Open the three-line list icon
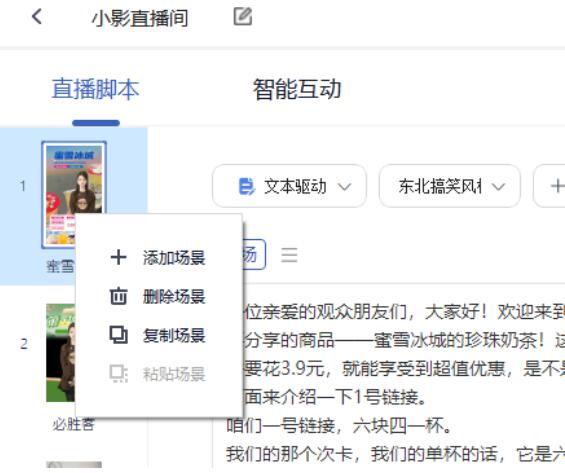This screenshot has width=565, height=473. (289, 255)
